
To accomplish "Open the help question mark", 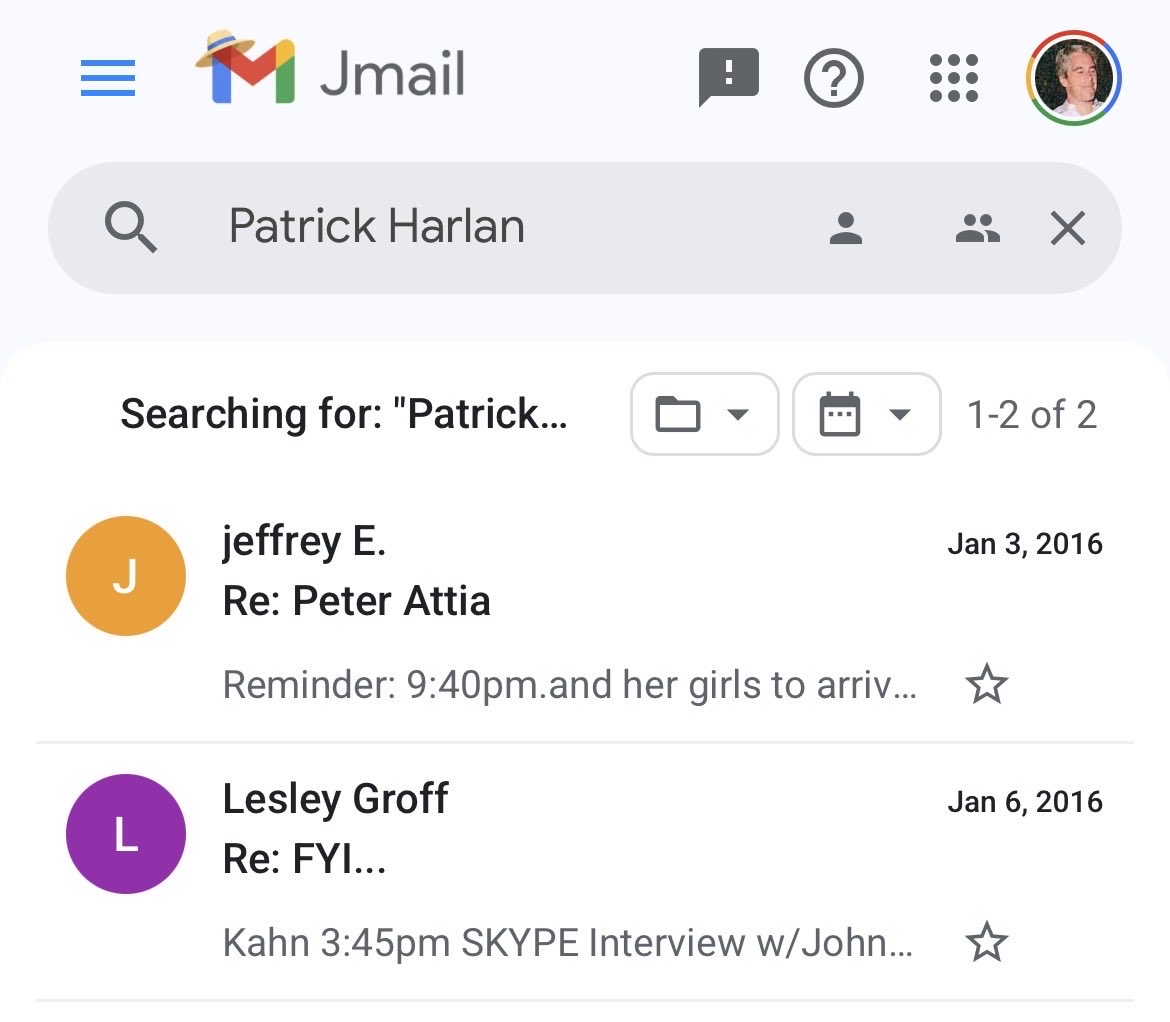I will [x=833, y=77].
